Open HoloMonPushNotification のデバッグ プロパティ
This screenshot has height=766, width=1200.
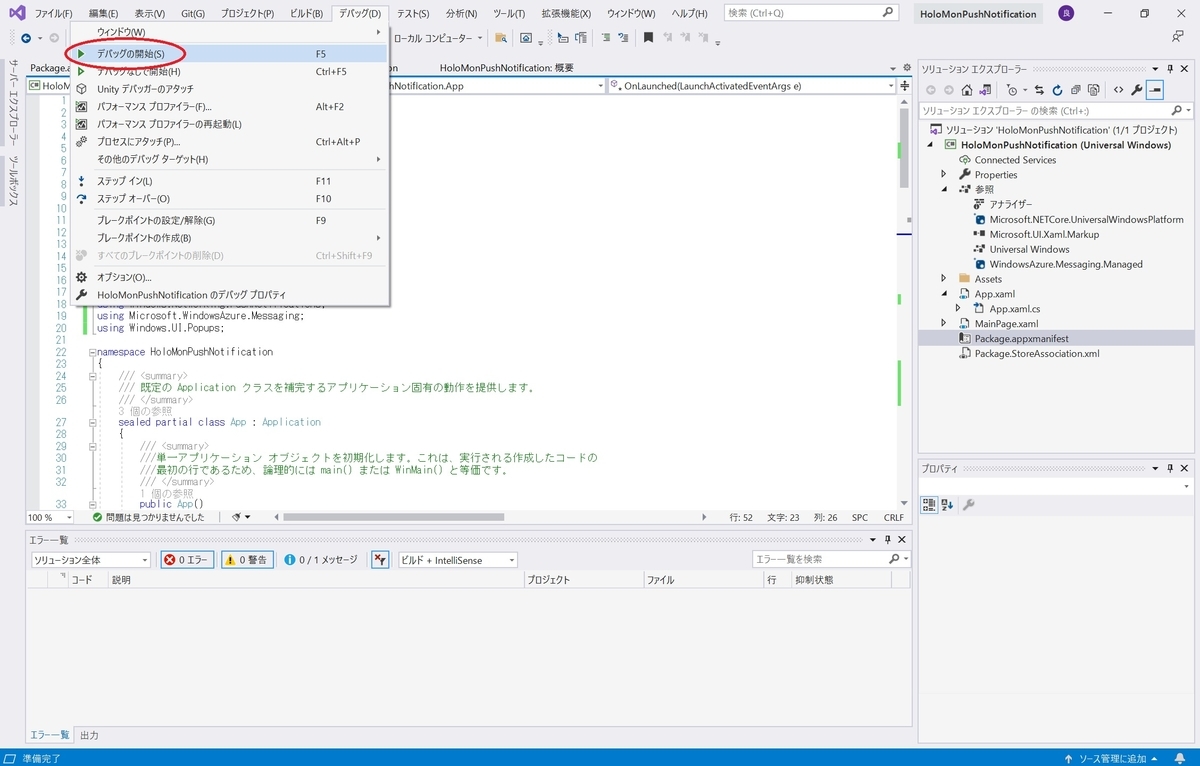pos(229,295)
